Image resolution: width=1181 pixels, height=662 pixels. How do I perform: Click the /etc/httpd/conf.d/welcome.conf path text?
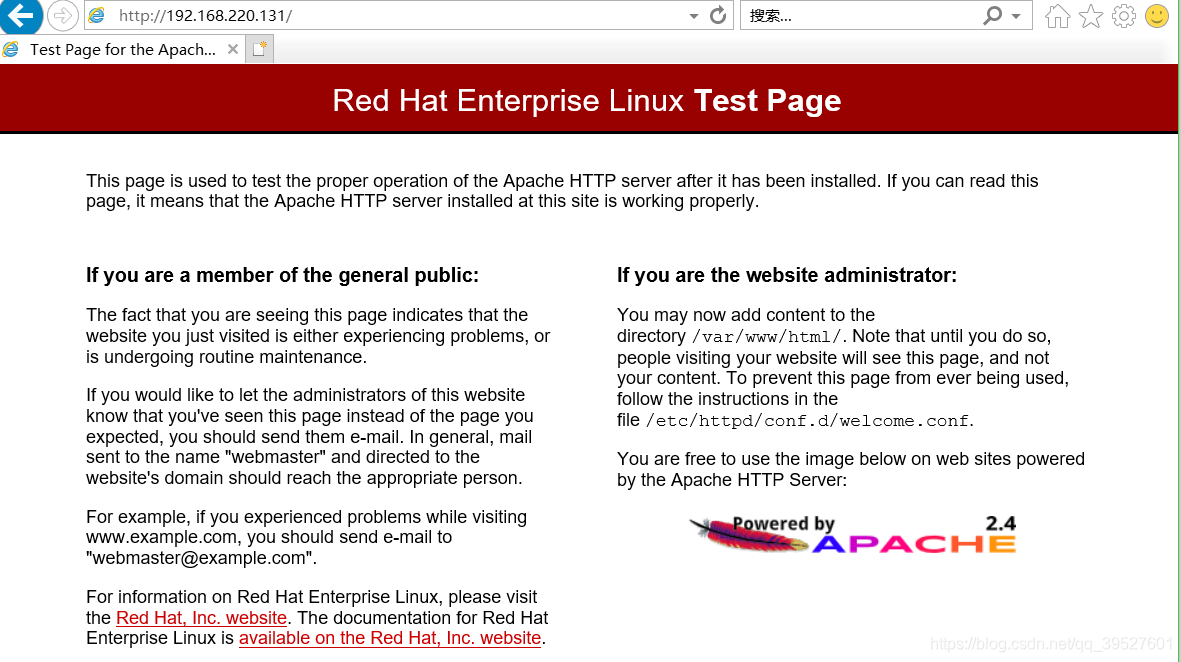pyautogui.click(x=807, y=420)
